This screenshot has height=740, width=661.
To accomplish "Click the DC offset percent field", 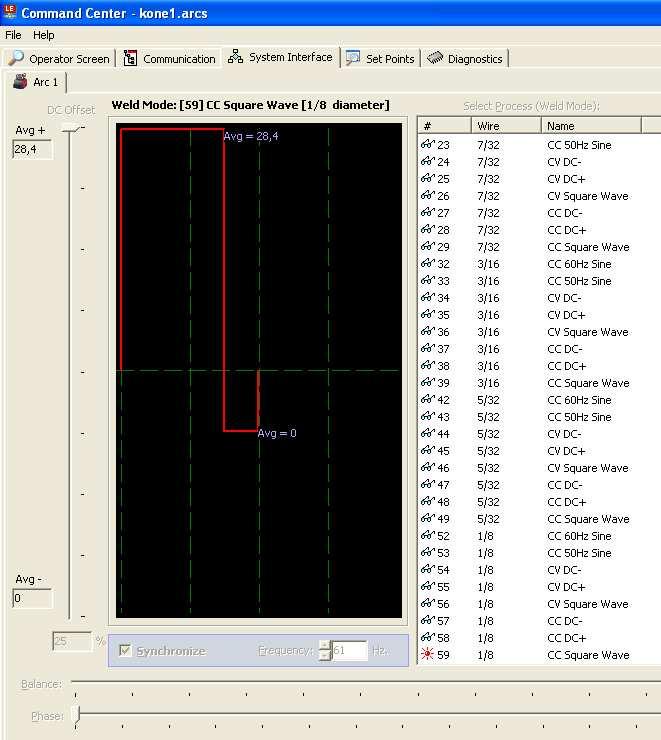I will pyautogui.click(x=72, y=641).
